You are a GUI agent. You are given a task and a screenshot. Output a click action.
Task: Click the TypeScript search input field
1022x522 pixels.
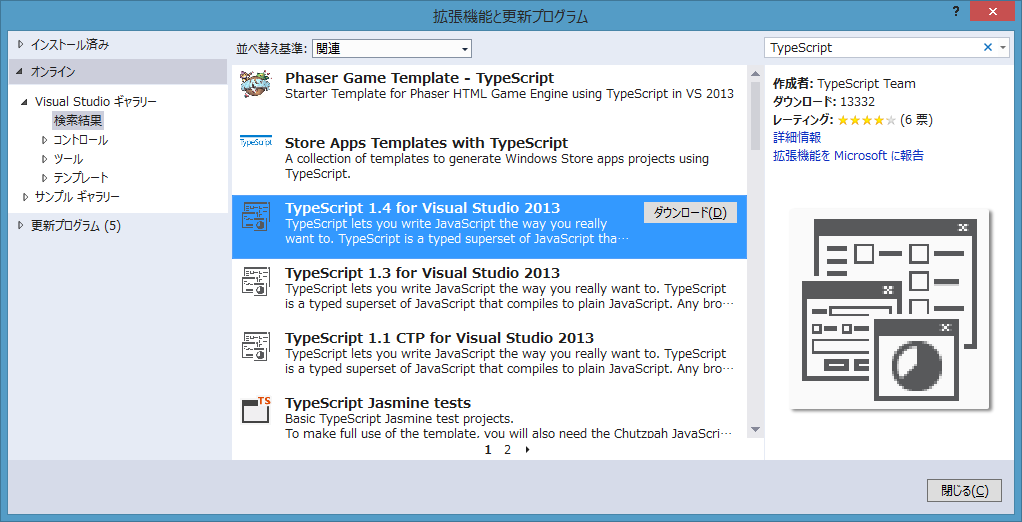pos(873,48)
